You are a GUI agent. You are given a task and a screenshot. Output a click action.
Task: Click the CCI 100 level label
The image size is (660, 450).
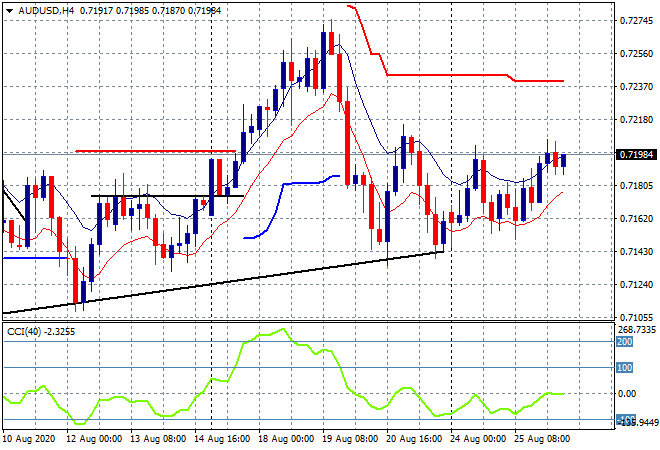(x=625, y=368)
